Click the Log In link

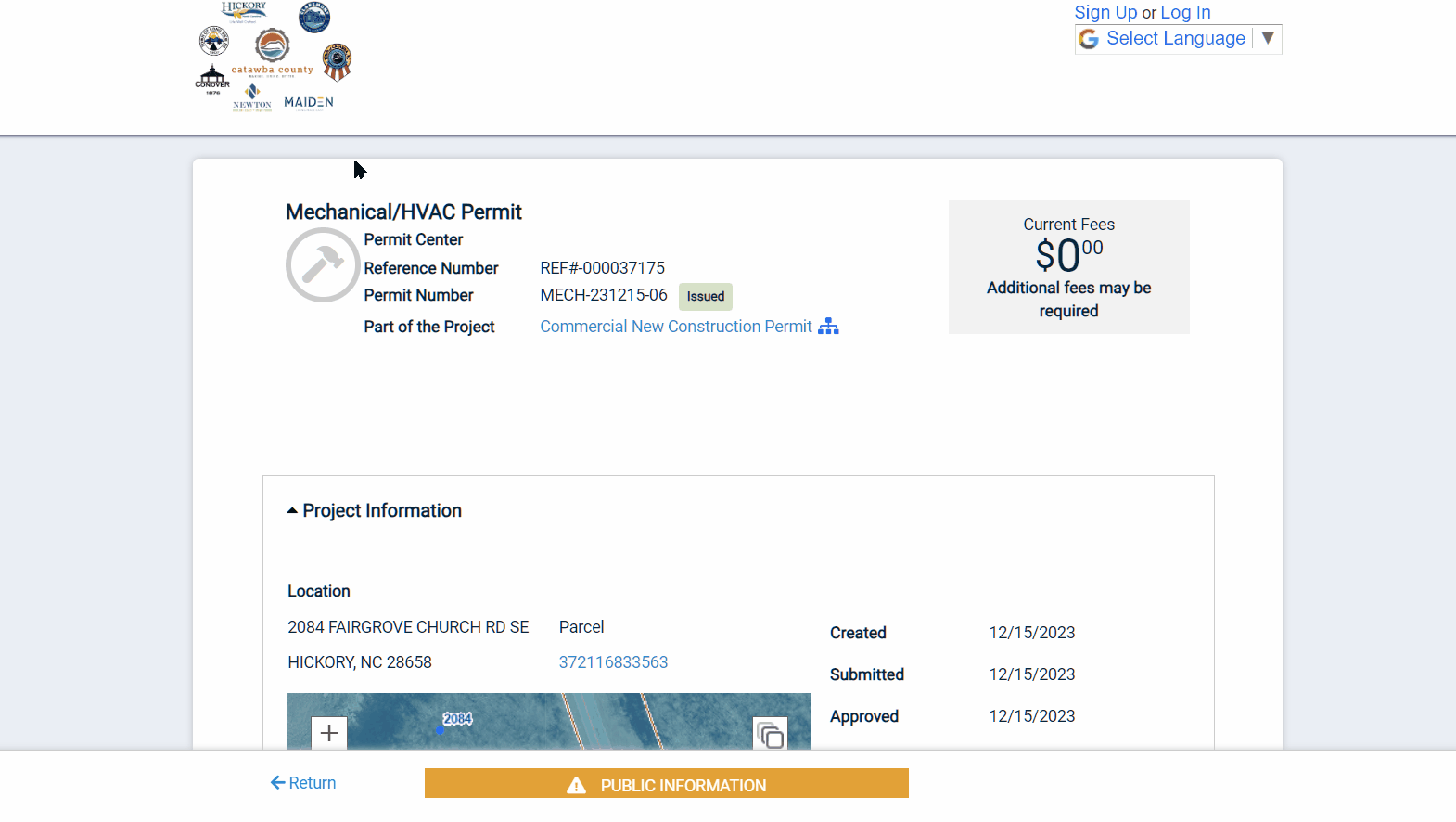[1185, 12]
